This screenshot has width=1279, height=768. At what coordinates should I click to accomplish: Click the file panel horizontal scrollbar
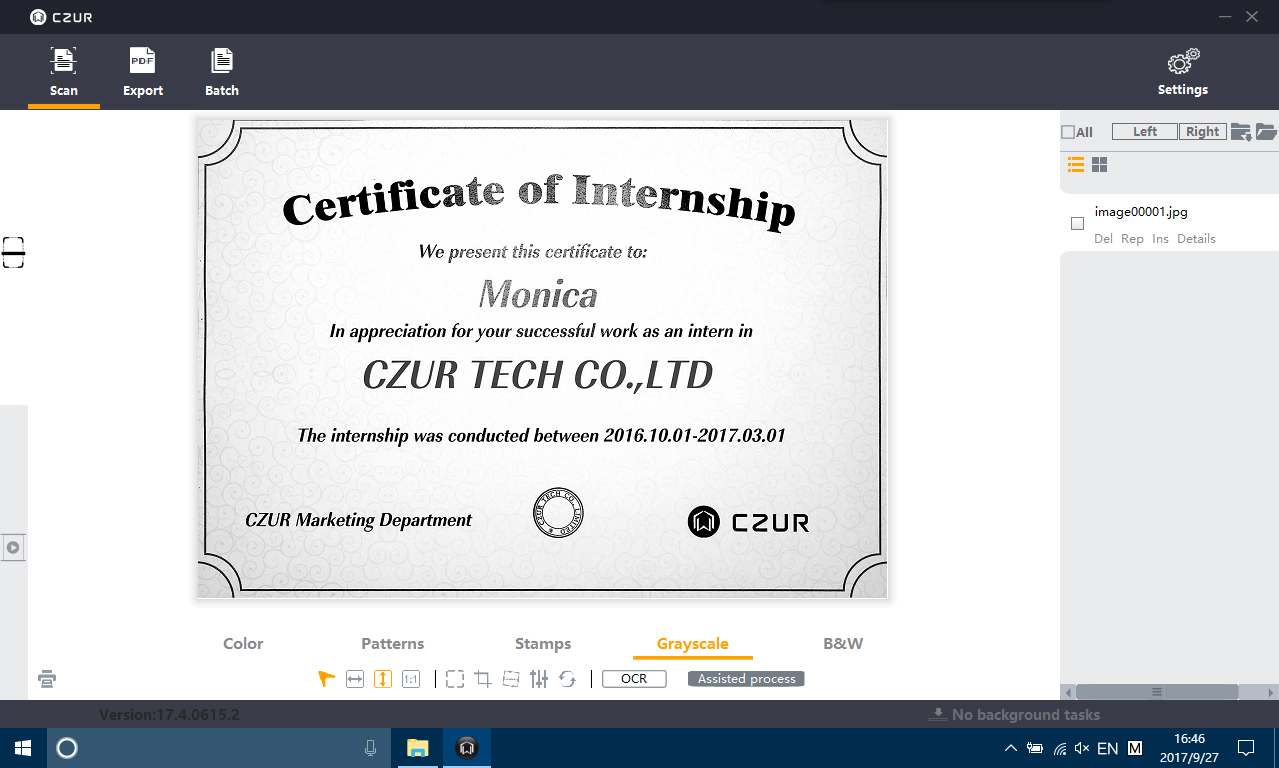1157,692
